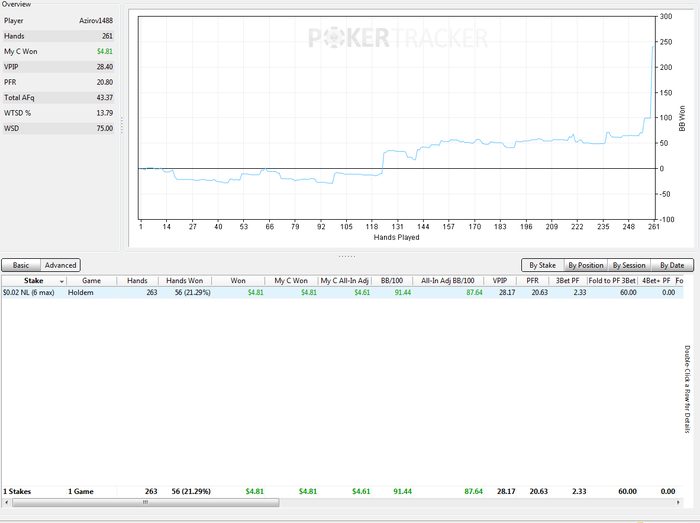Select the By Session view

(x=629, y=265)
